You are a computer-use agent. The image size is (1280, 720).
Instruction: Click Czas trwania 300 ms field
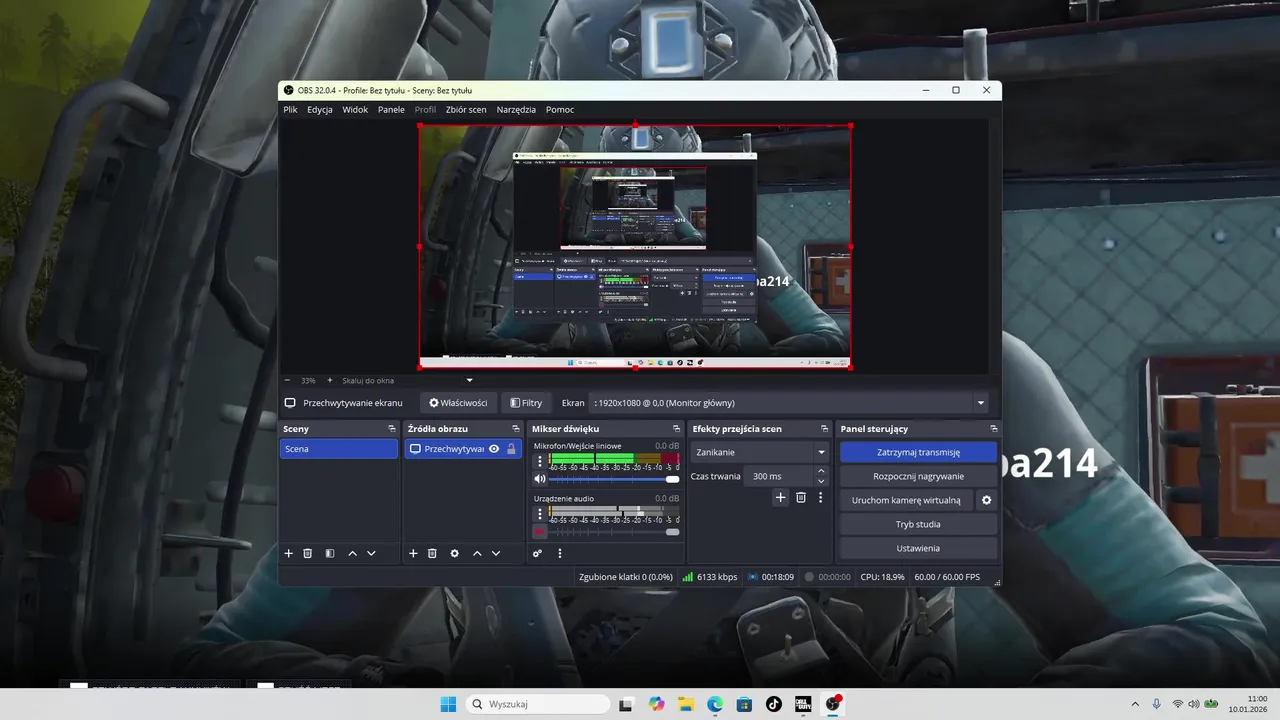pos(780,476)
